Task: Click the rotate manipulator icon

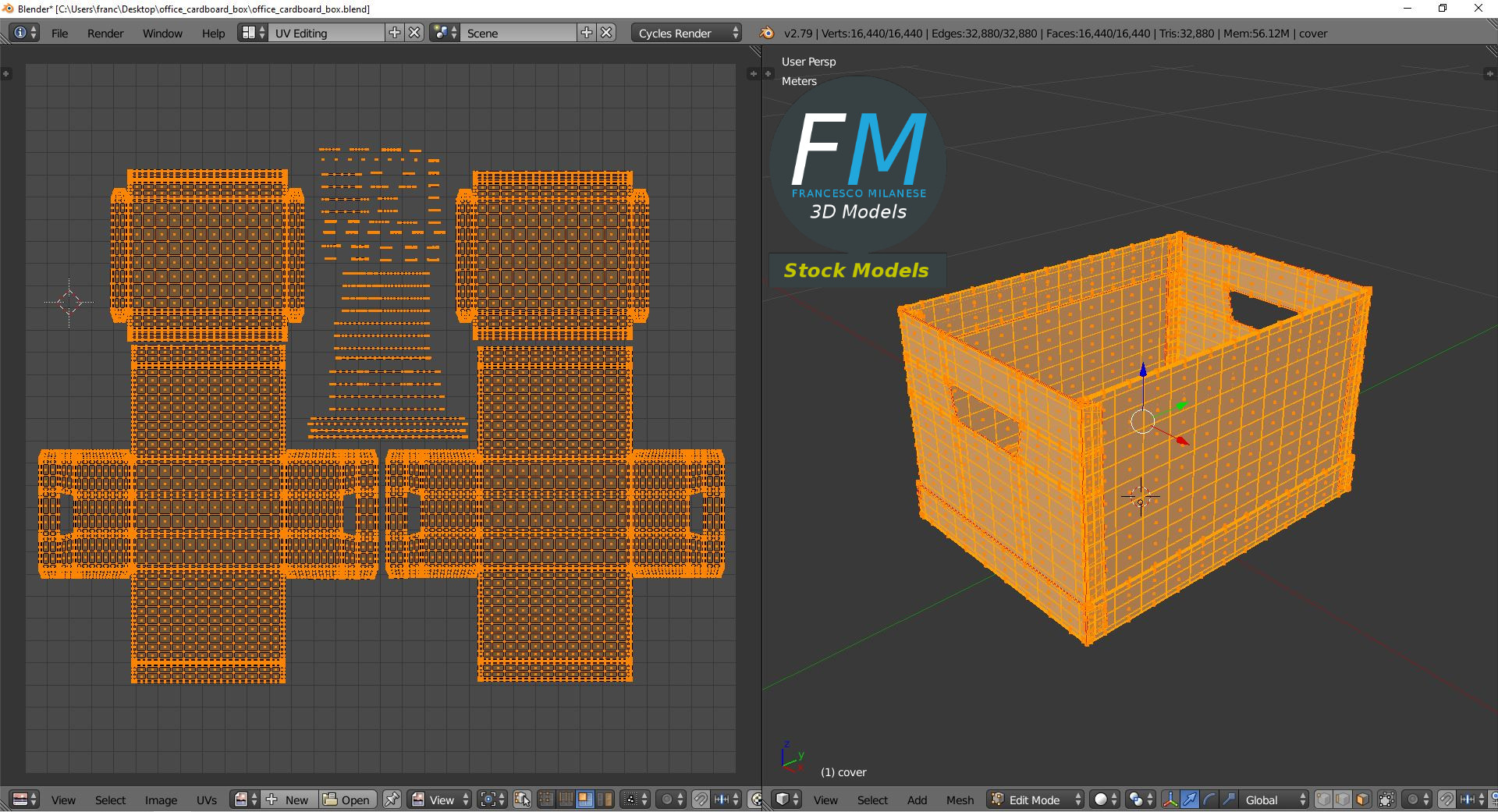Action: pyautogui.click(x=1209, y=800)
